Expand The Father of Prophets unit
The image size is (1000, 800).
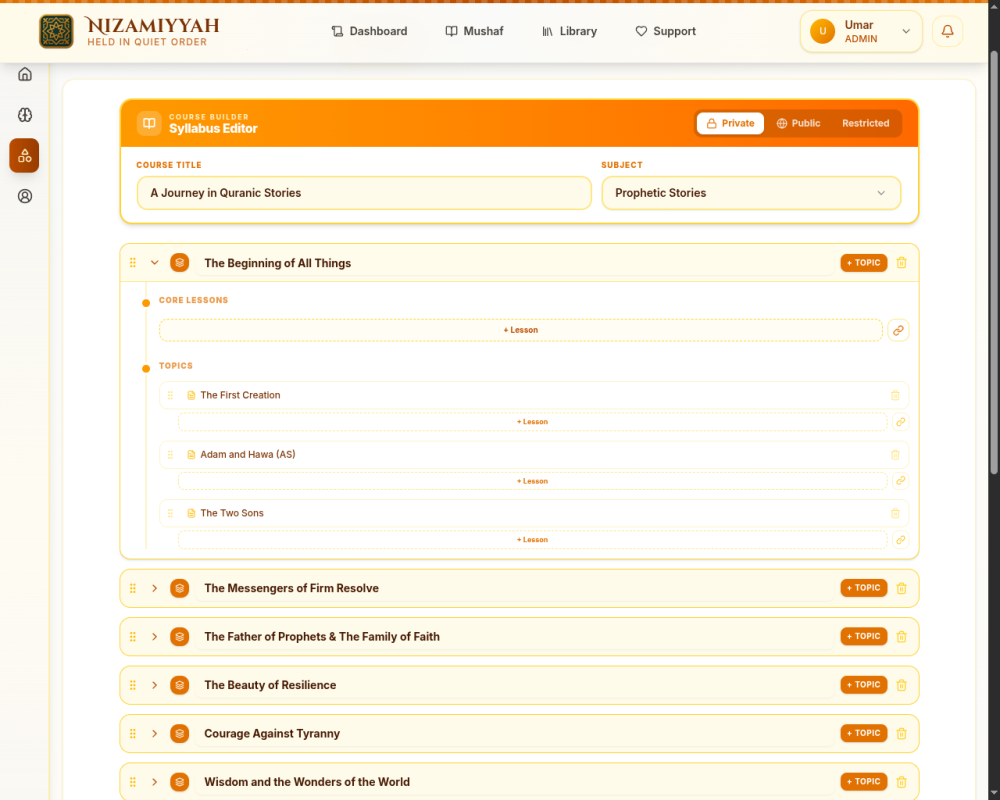point(154,637)
